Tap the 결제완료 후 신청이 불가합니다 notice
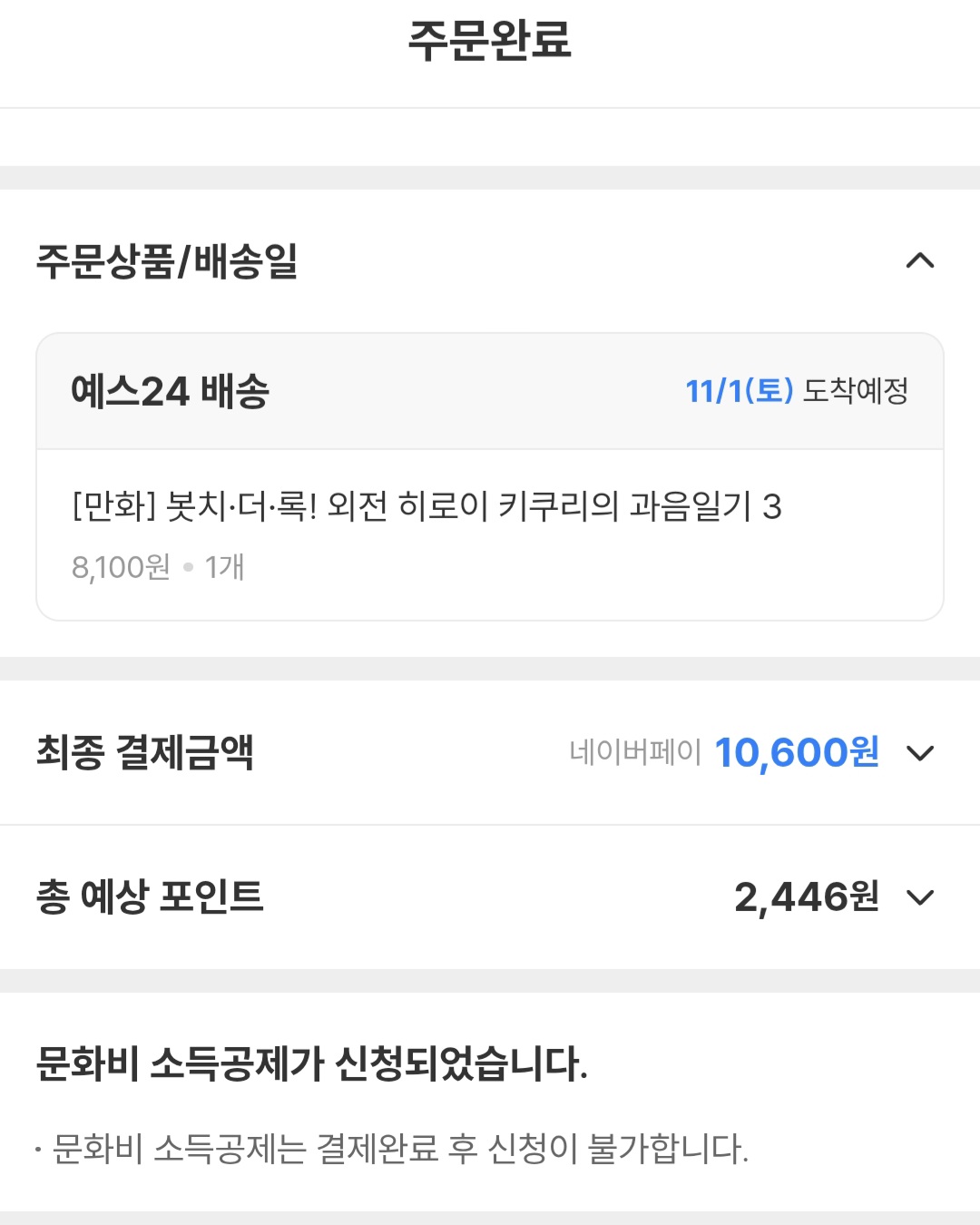Image resolution: width=980 pixels, height=1225 pixels. [399, 1149]
